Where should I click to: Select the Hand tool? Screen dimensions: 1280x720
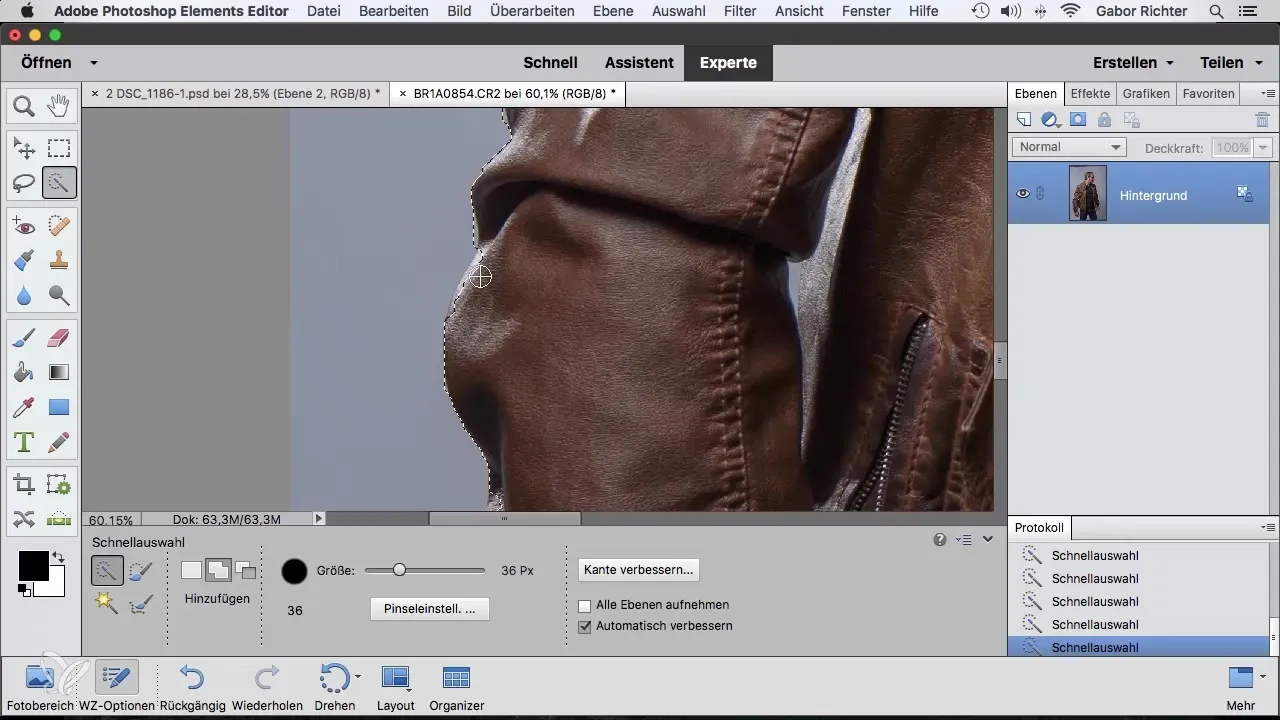point(59,105)
